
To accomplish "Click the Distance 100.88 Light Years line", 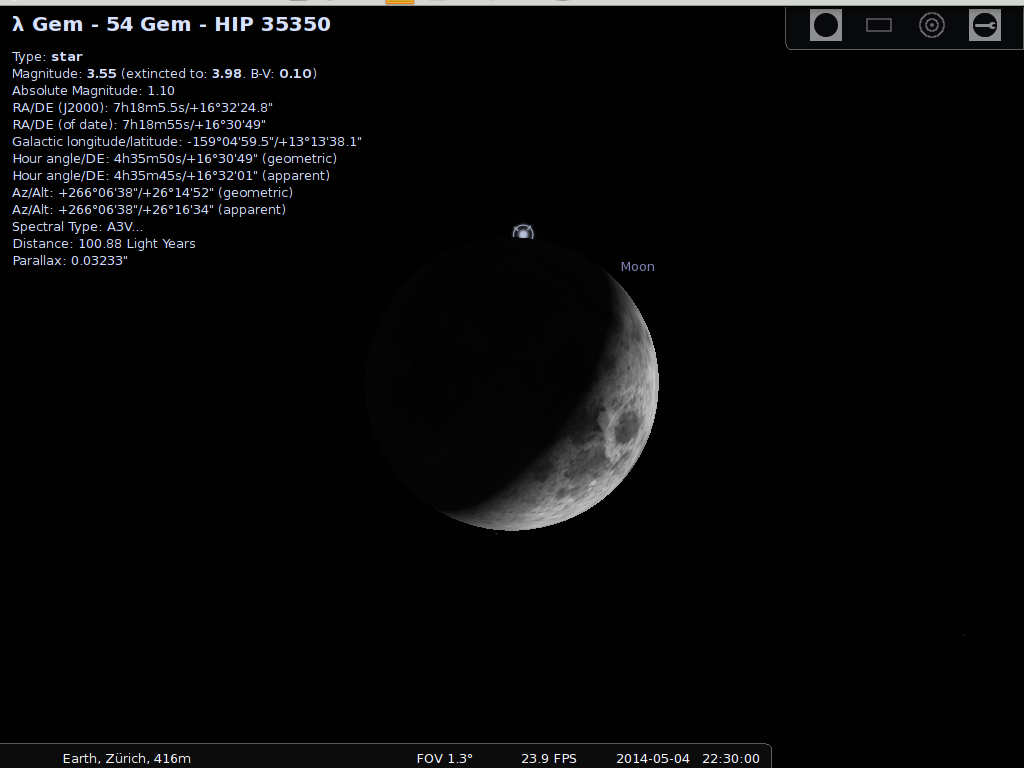I will tap(103, 244).
